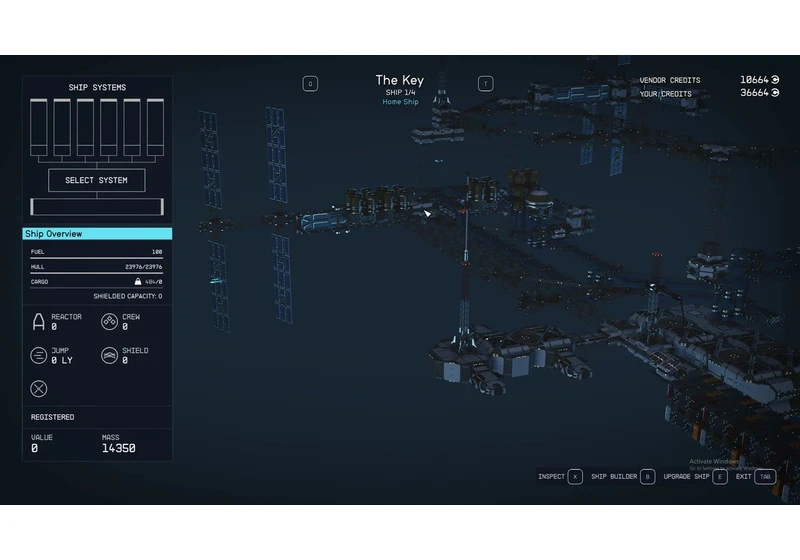Click your credits value 36664

(x=754, y=93)
